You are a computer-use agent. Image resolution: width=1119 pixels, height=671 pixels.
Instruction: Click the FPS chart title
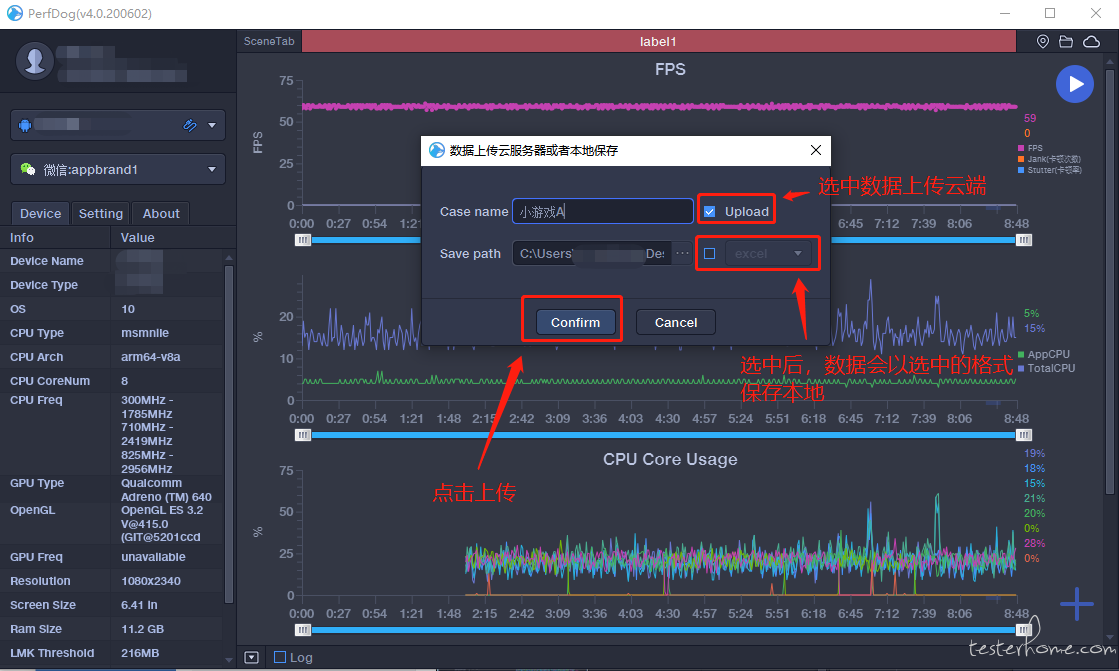click(670, 69)
